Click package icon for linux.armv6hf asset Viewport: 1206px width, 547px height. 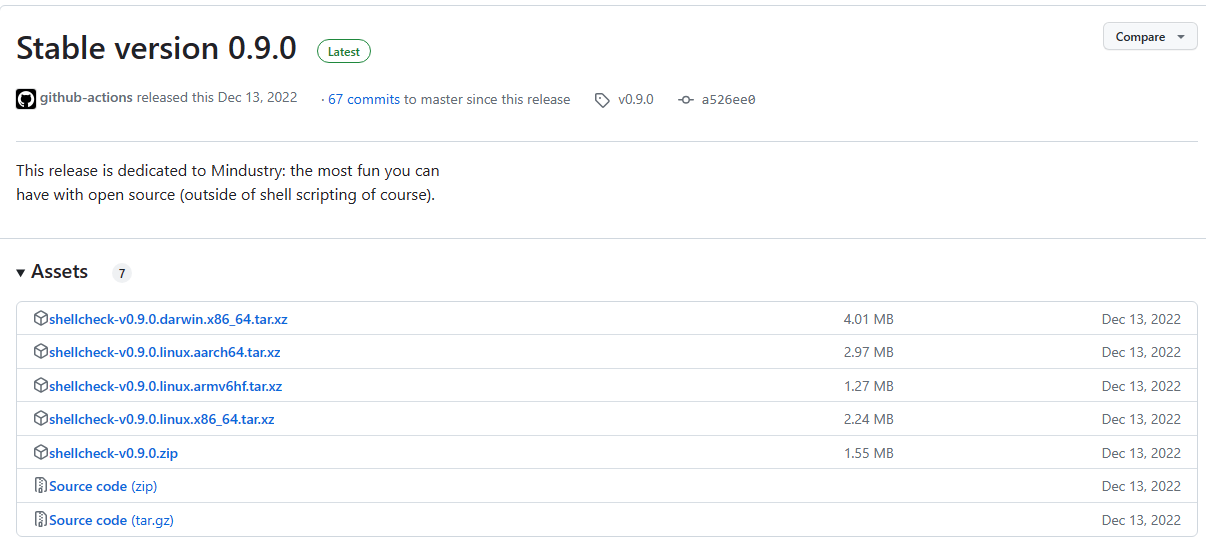coord(41,386)
